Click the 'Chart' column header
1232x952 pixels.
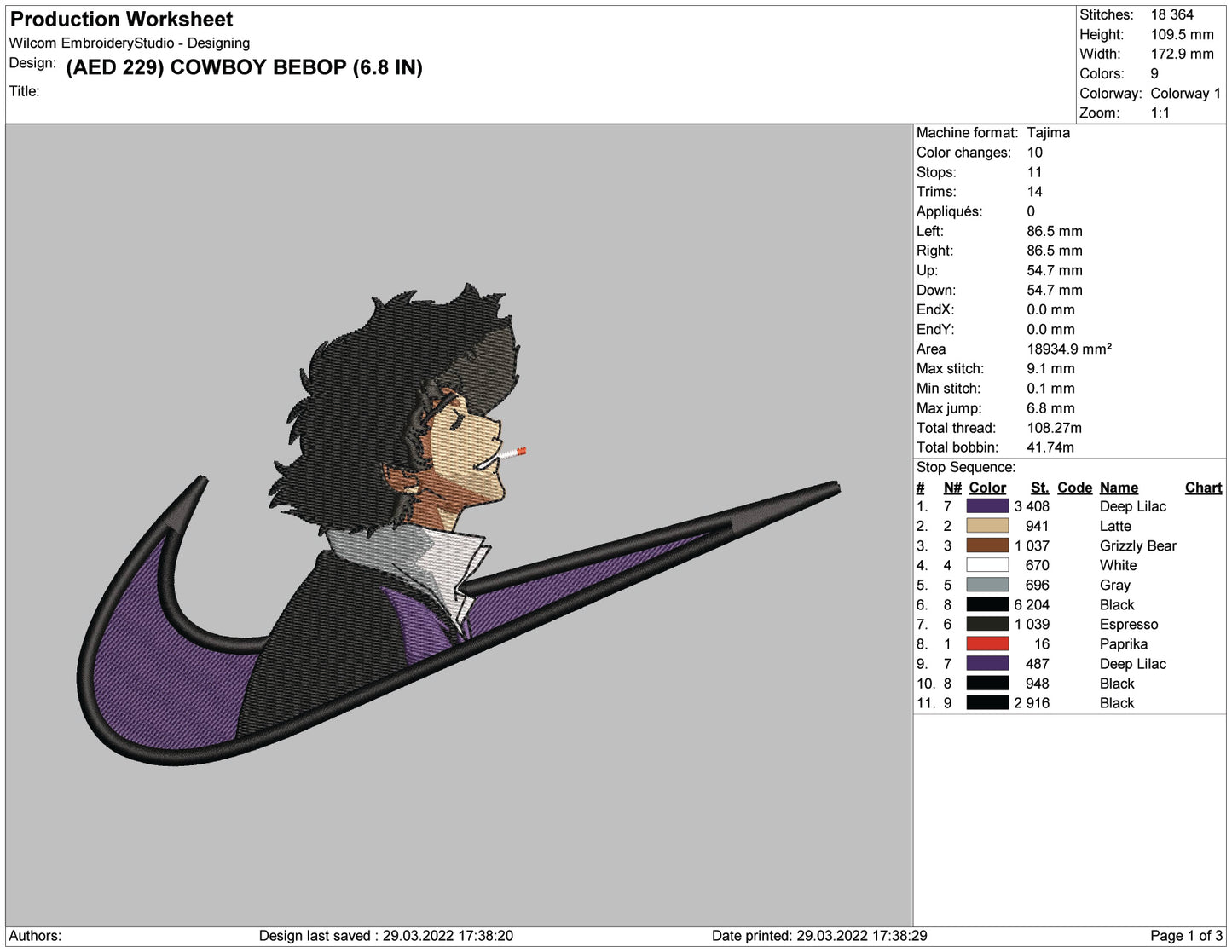(1203, 488)
